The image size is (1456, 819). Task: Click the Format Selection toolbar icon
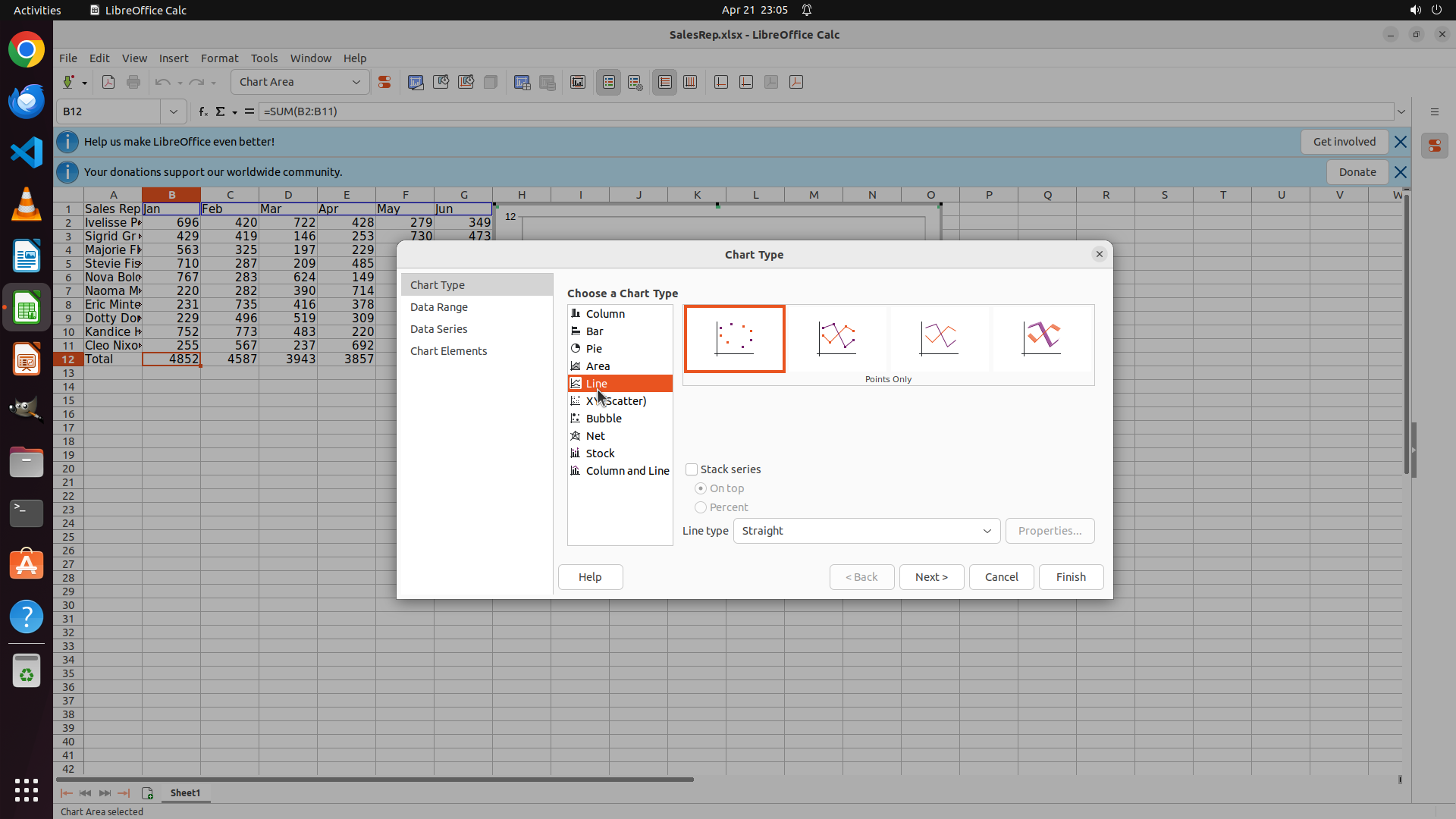(x=384, y=82)
